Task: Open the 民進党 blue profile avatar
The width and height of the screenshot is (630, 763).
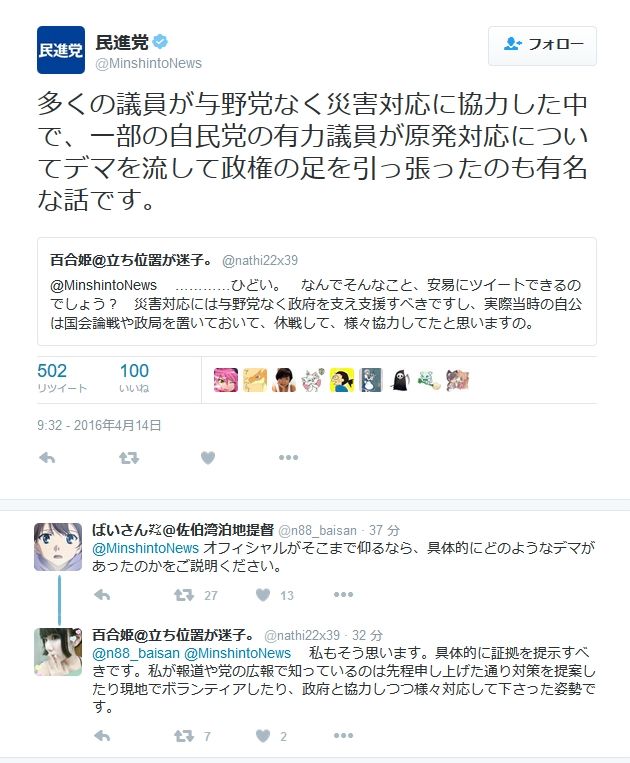Action: pos(61,50)
